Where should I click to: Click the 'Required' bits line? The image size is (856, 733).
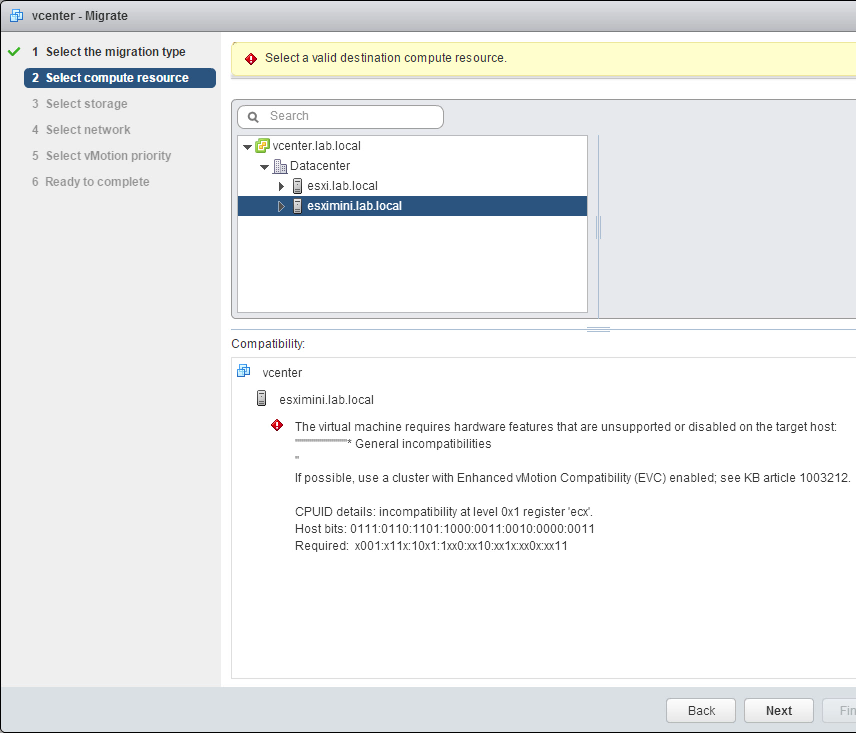(431, 546)
